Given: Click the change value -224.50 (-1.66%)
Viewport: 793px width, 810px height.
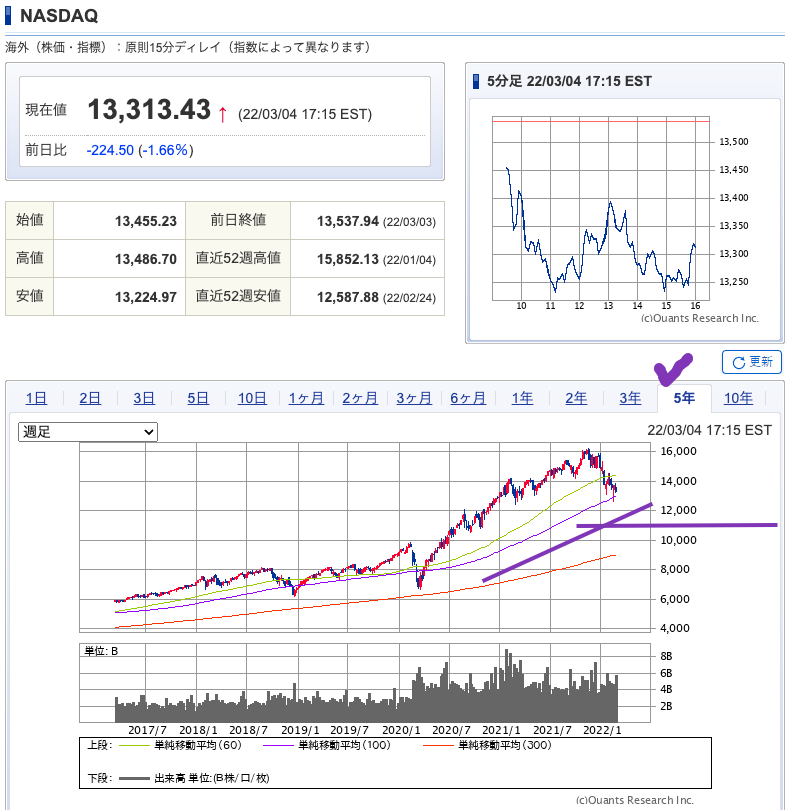Looking at the screenshot, I should click(x=140, y=150).
